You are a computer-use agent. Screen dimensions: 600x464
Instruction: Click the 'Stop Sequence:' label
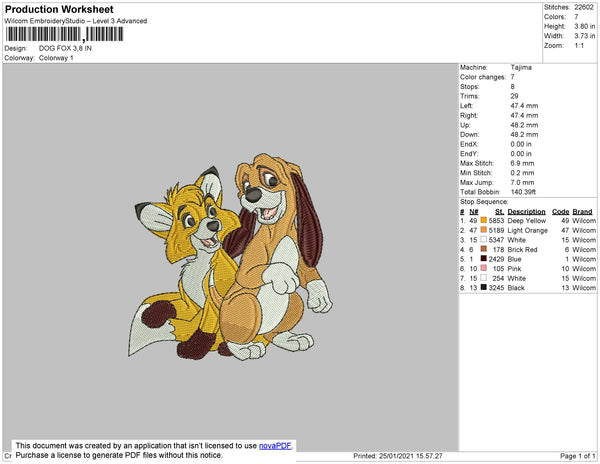tap(484, 202)
